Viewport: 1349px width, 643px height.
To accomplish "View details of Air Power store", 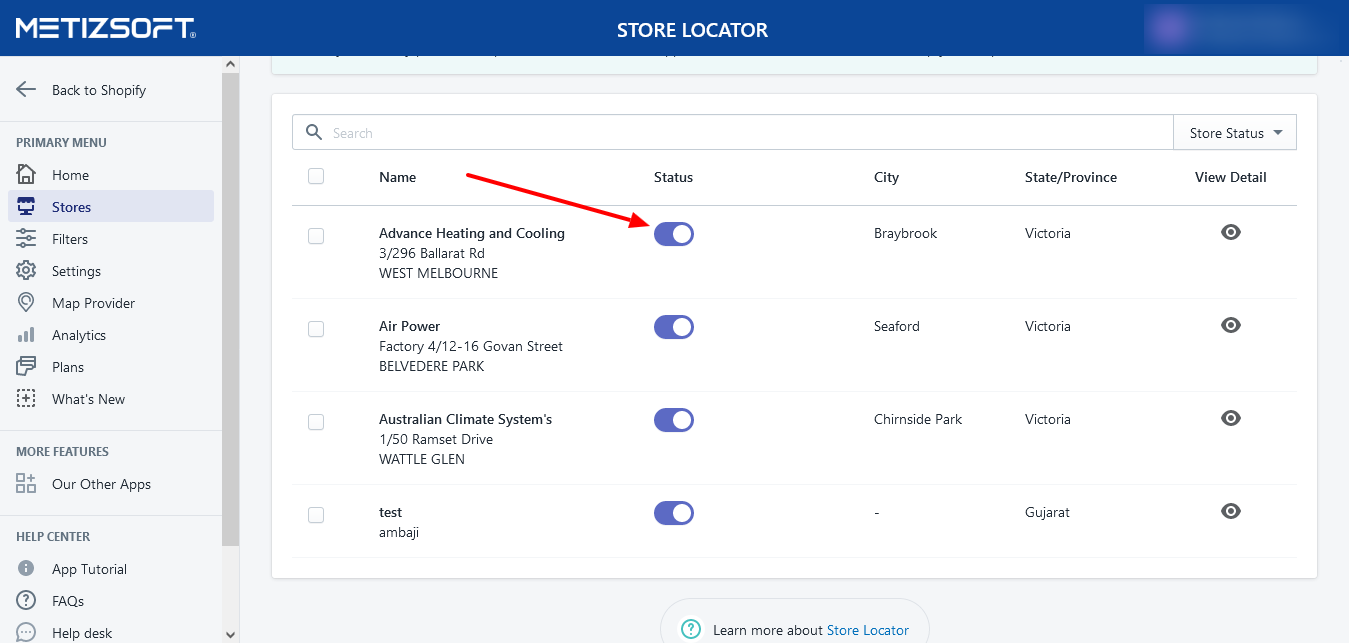I will click(x=1231, y=325).
